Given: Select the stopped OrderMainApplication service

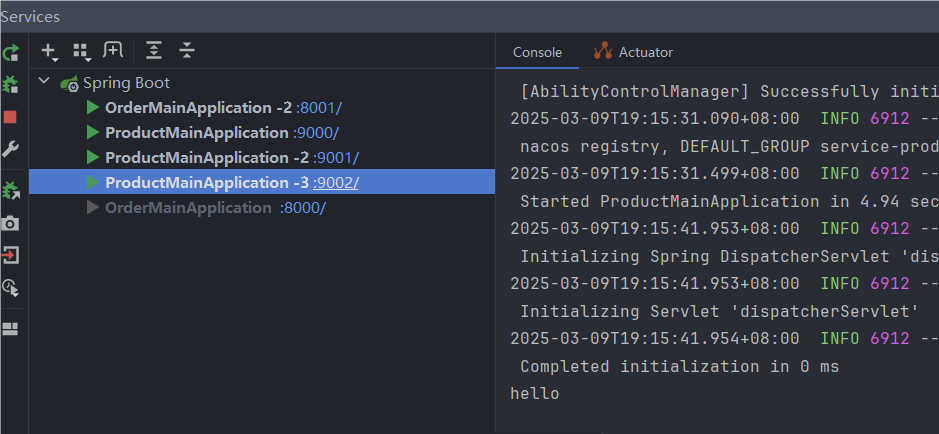Looking at the screenshot, I should click(188, 208).
